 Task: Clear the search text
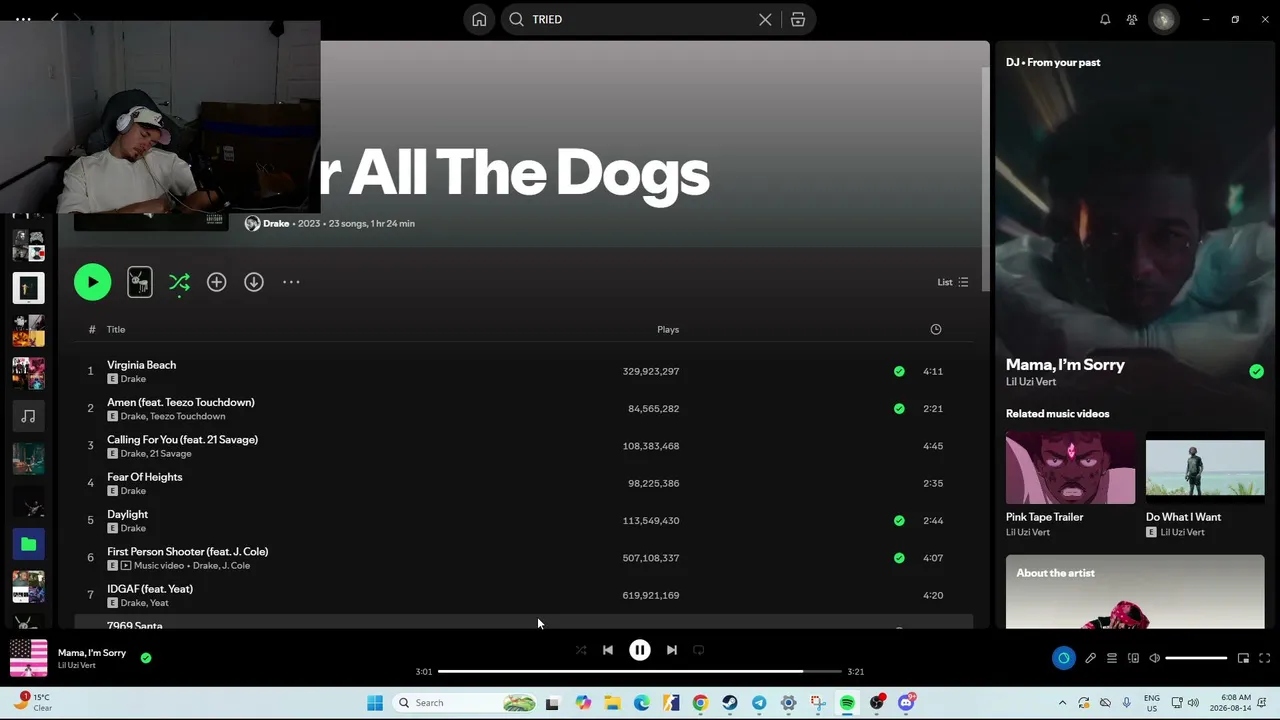pos(765,19)
